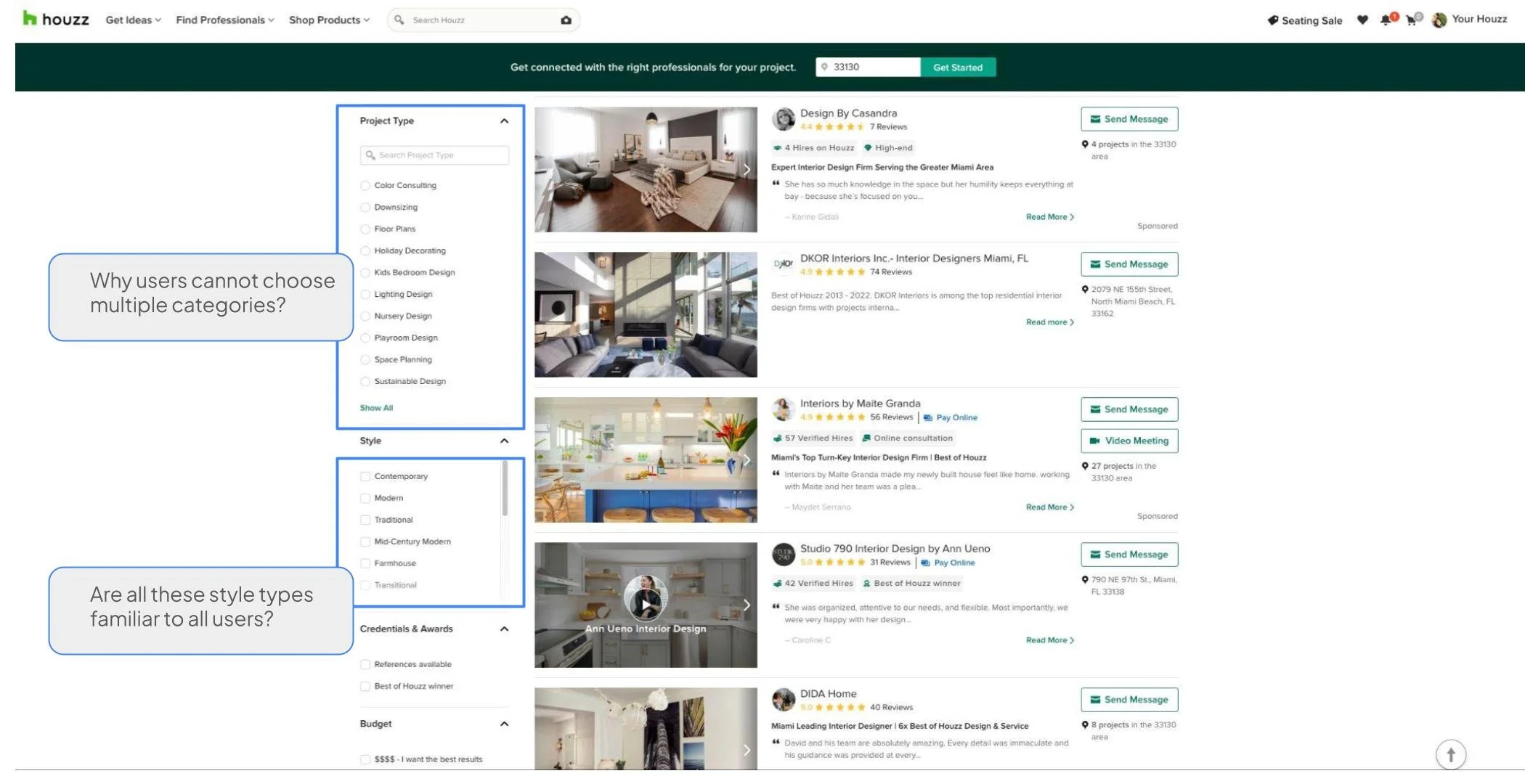Enable the Farmhouse style filter
This screenshot has width=1525, height=784.
[x=365, y=563]
